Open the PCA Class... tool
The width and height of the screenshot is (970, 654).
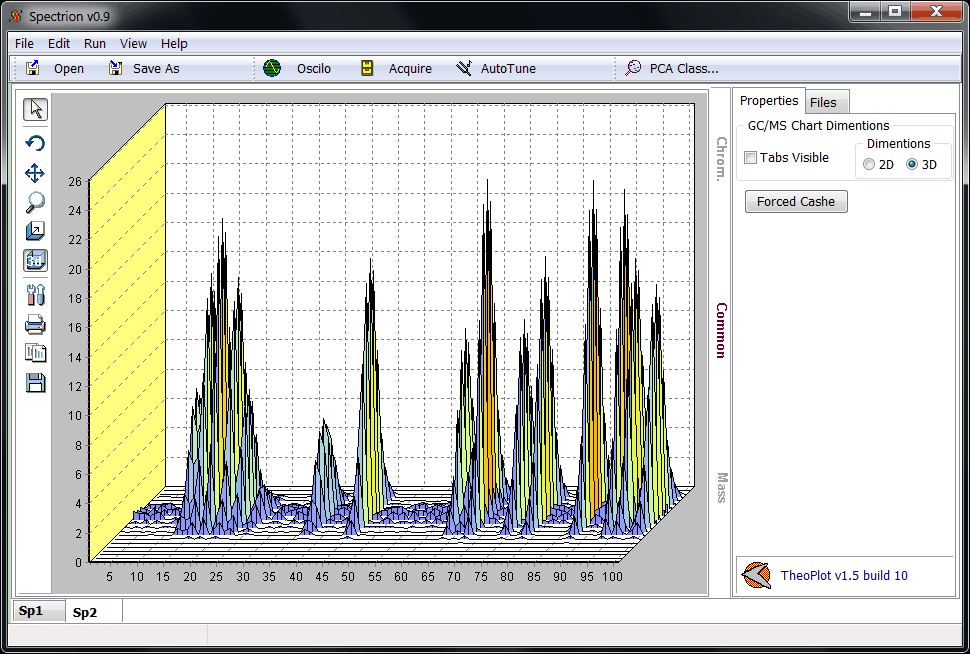[672, 69]
